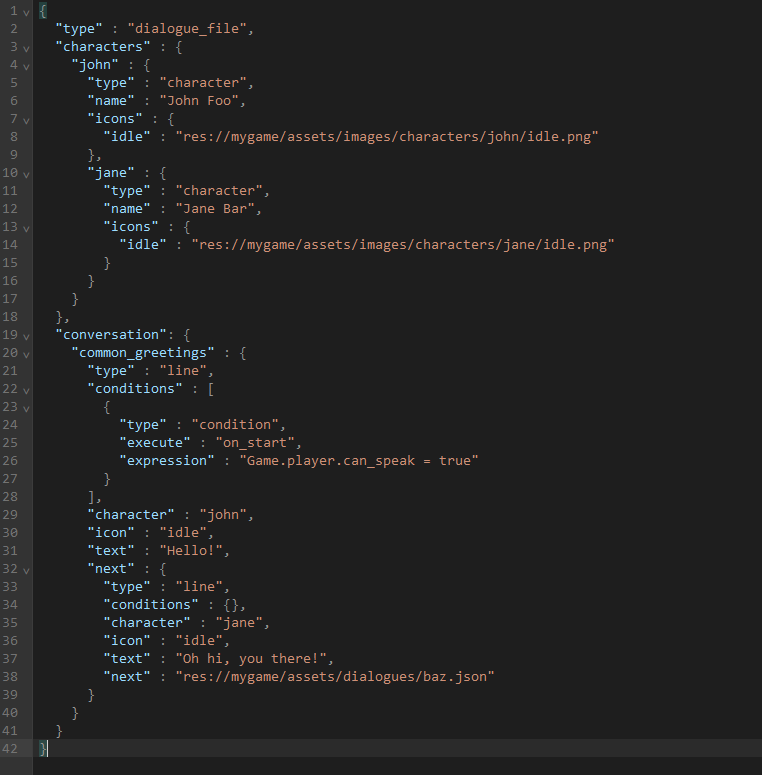762x775 pixels.
Task: Click the "John Foo" name value
Action: [x=199, y=101]
